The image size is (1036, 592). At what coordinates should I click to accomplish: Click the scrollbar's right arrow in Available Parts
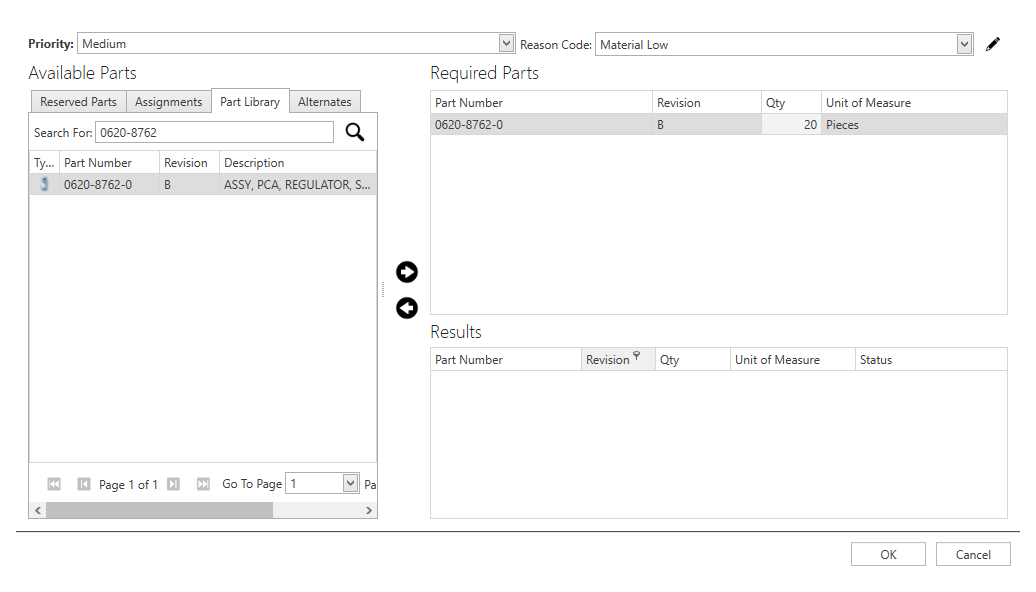click(x=369, y=510)
